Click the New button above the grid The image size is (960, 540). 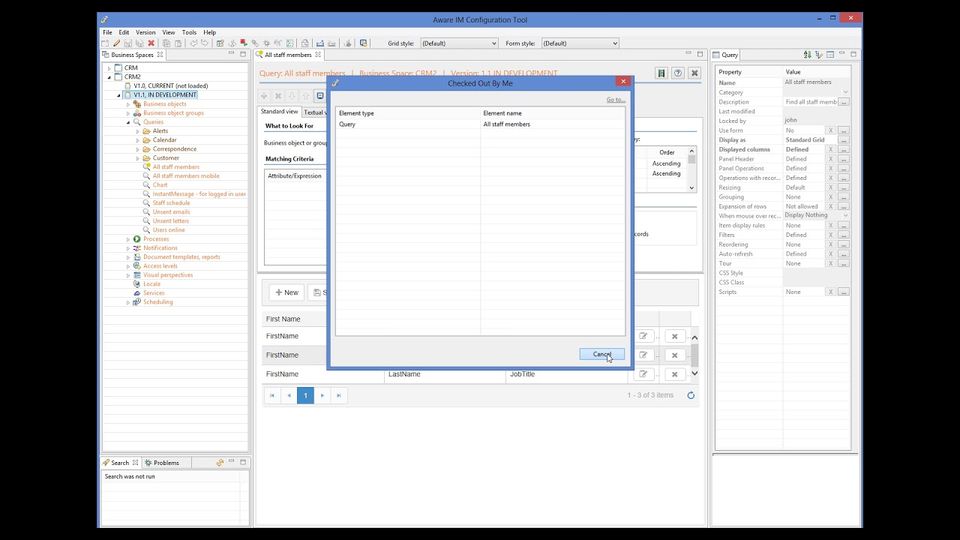[287, 293]
